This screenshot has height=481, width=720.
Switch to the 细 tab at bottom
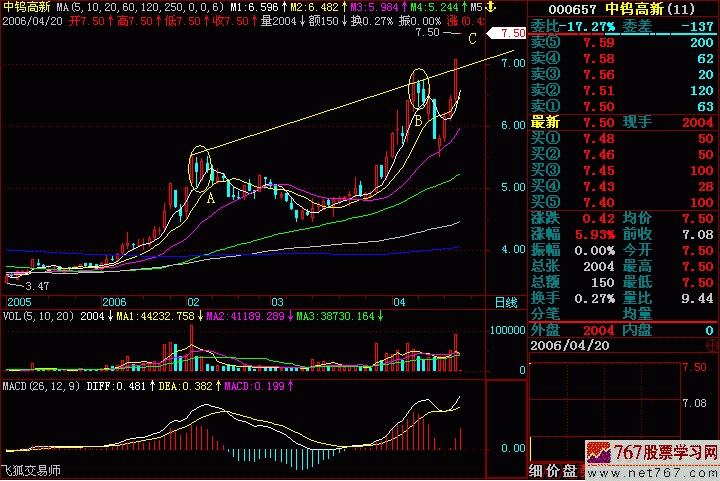pyautogui.click(x=535, y=471)
